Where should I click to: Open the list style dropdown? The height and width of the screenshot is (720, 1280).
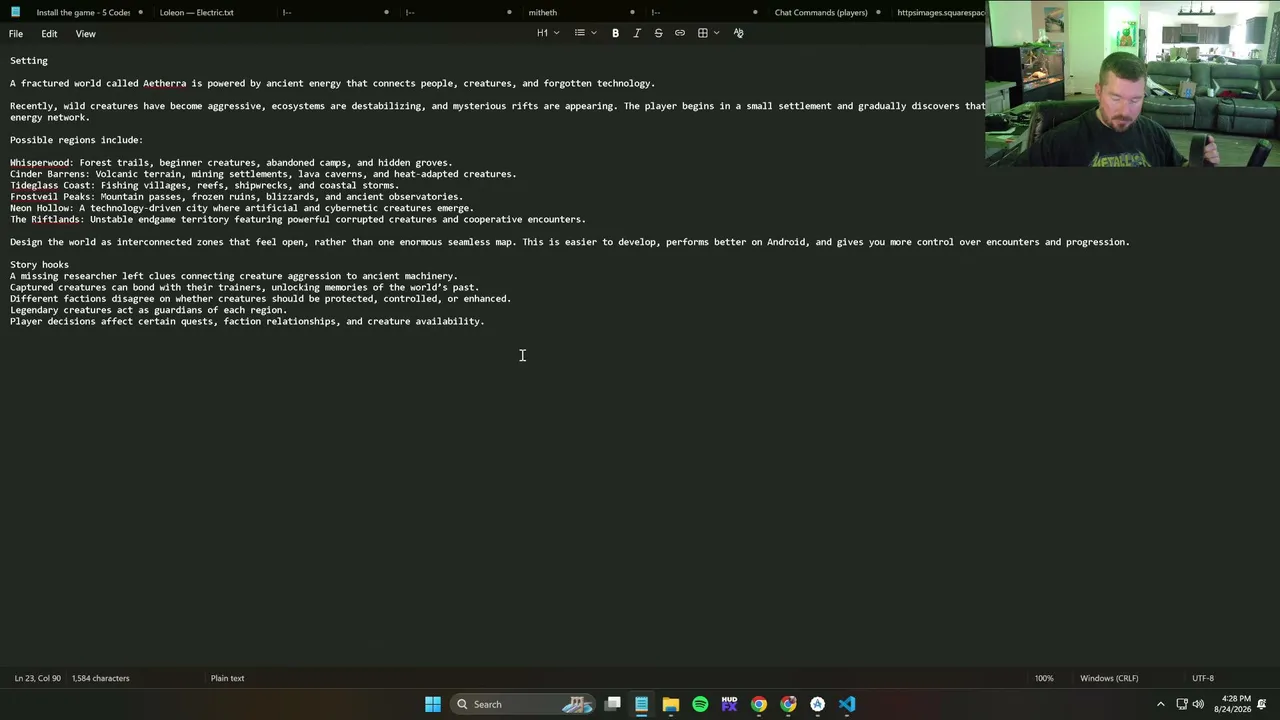point(585,33)
